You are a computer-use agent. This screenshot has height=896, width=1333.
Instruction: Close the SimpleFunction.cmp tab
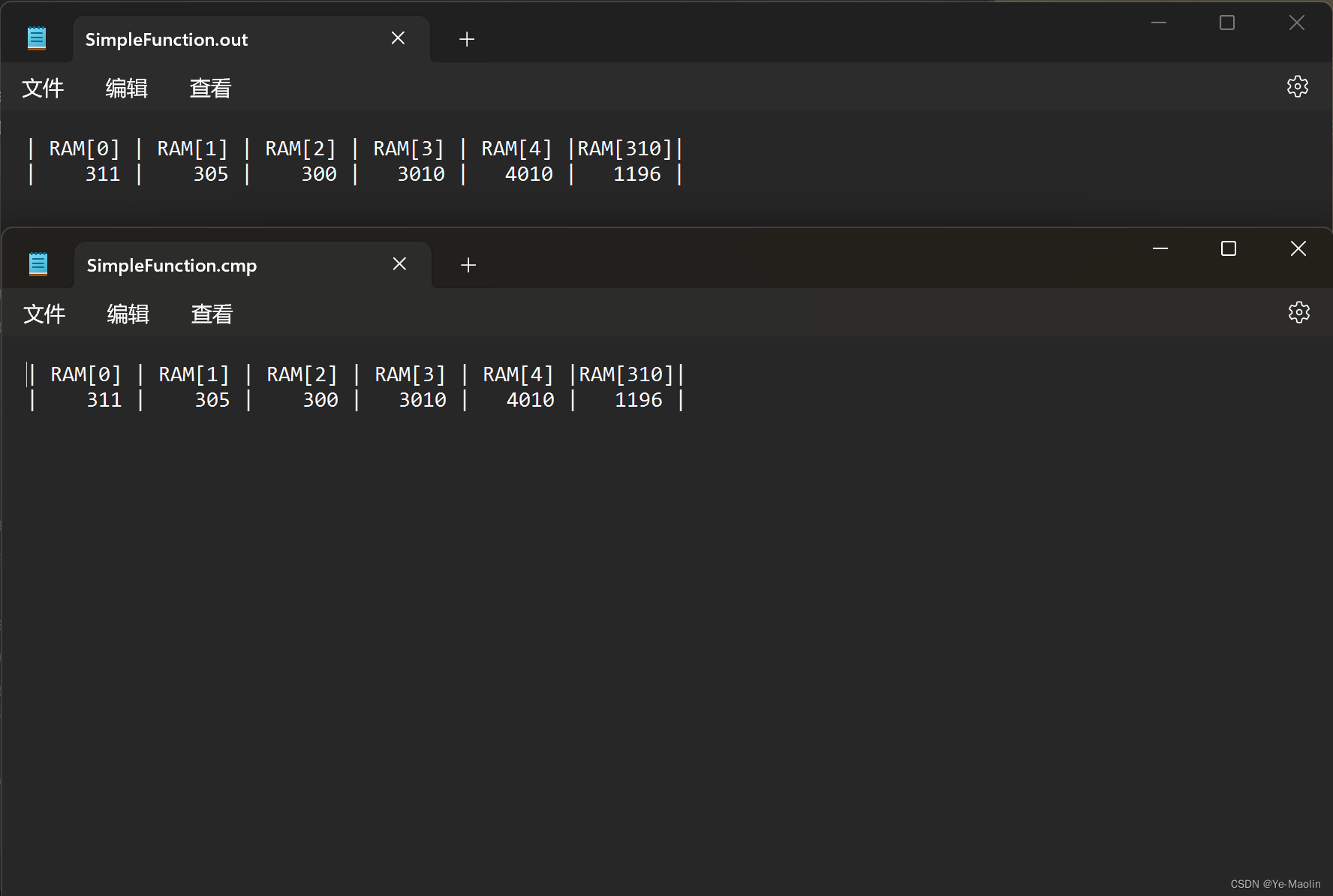399,263
